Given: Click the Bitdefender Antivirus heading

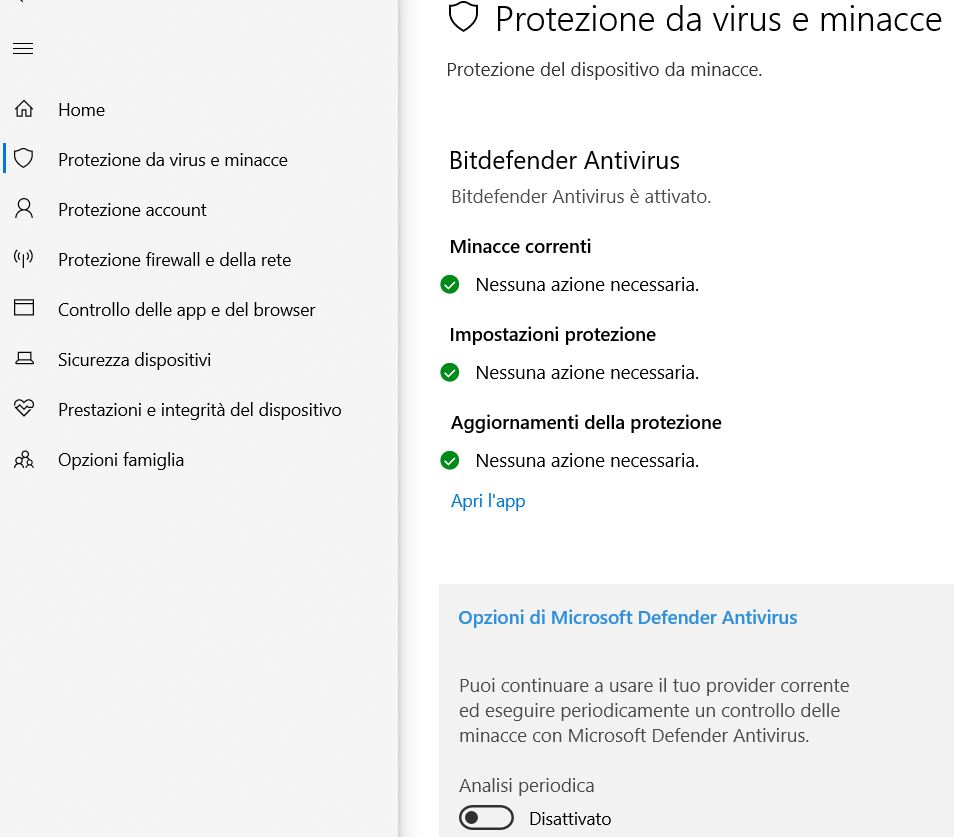Looking at the screenshot, I should click(565, 160).
